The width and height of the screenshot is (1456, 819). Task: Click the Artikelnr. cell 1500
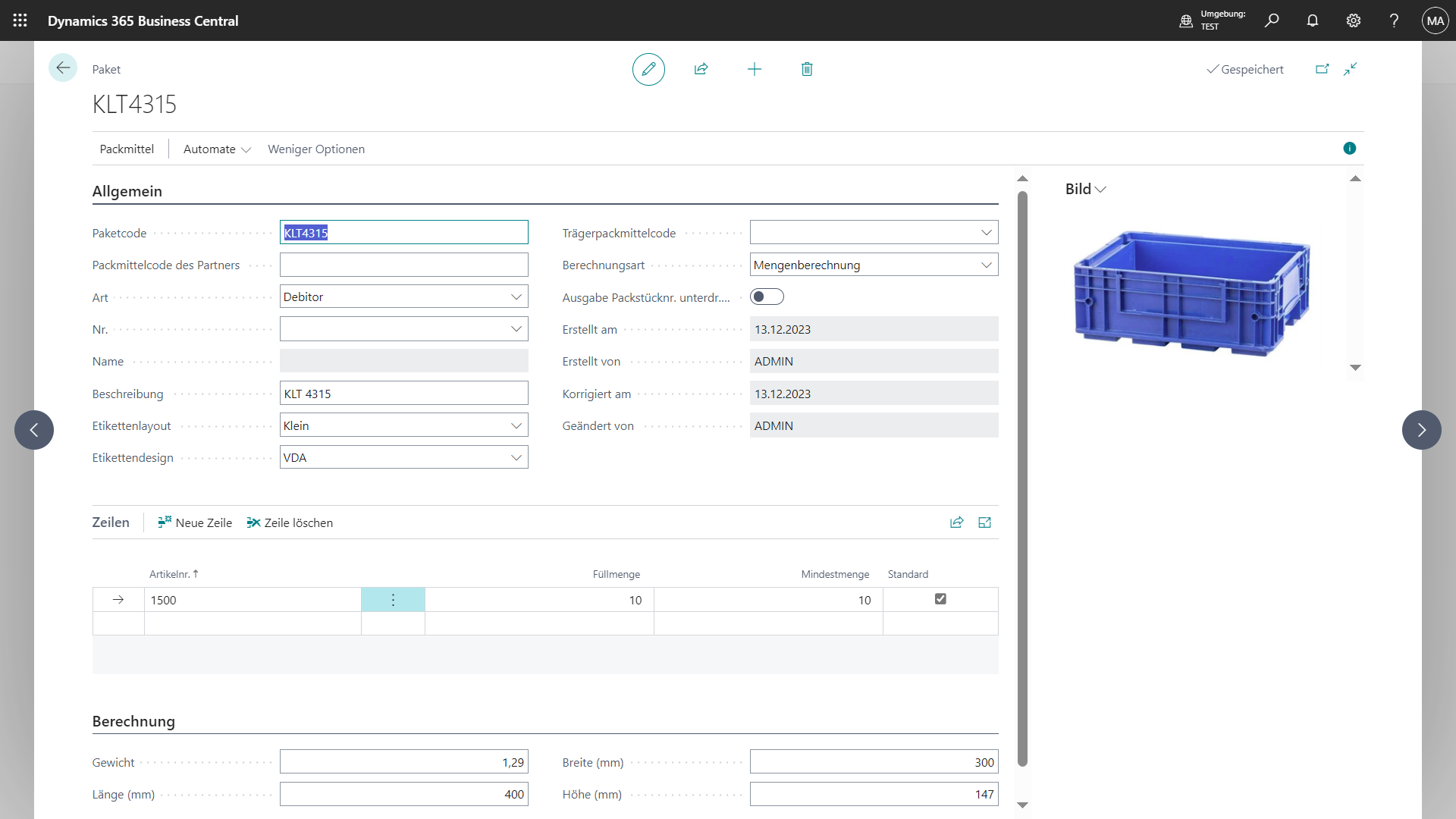click(x=253, y=600)
